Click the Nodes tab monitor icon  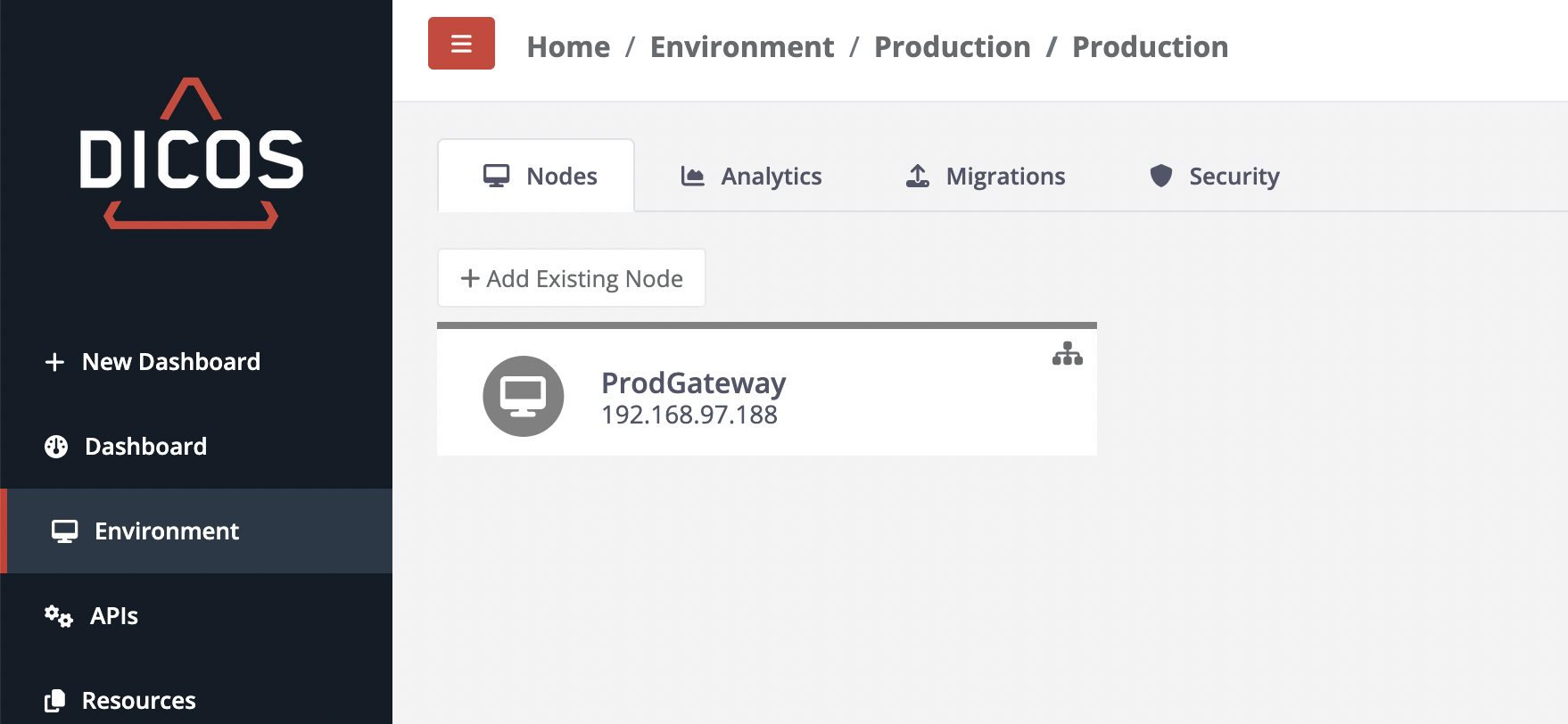pyautogui.click(x=497, y=176)
